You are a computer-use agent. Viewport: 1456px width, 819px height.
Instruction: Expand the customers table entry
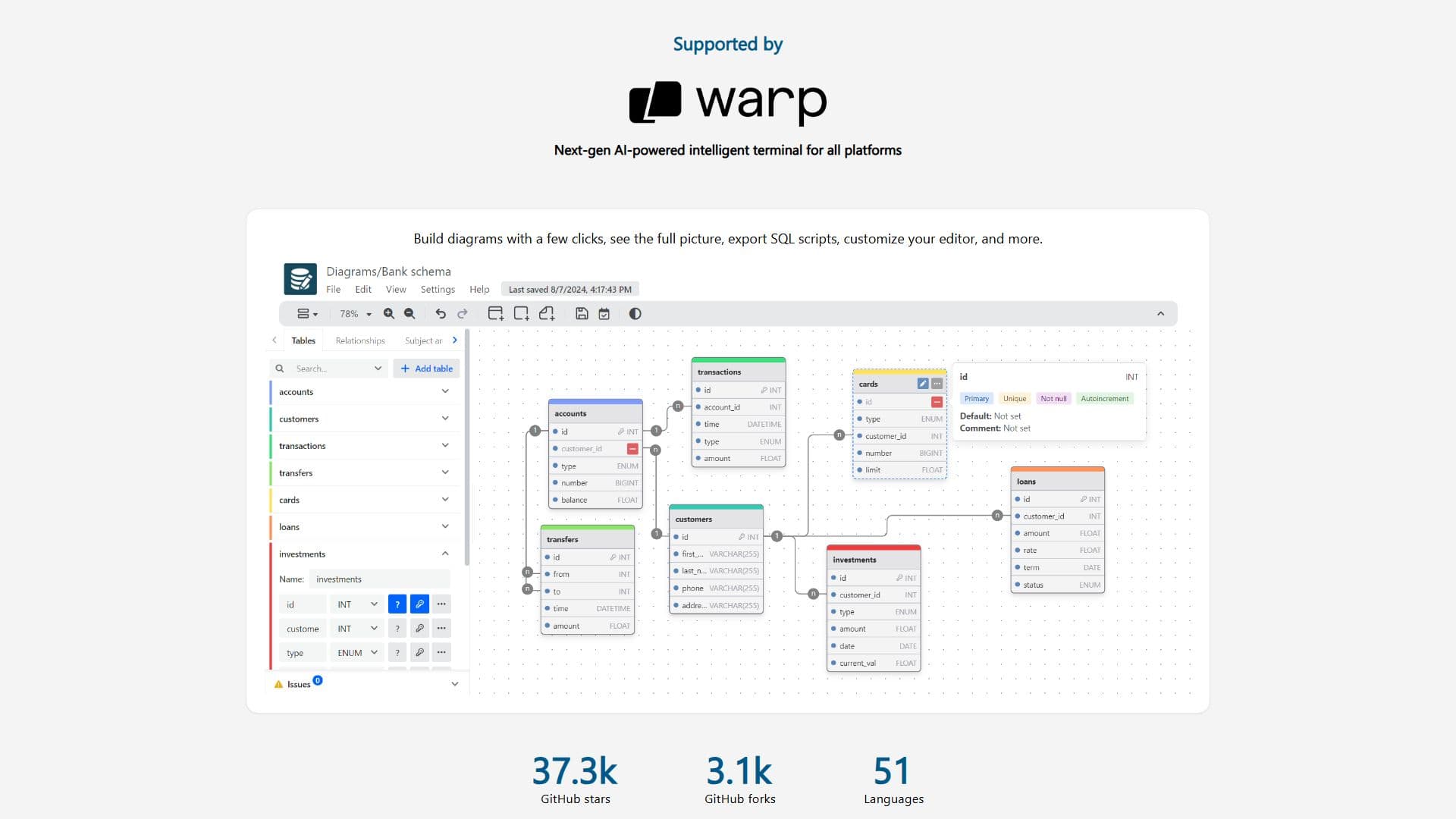tap(445, 419)
